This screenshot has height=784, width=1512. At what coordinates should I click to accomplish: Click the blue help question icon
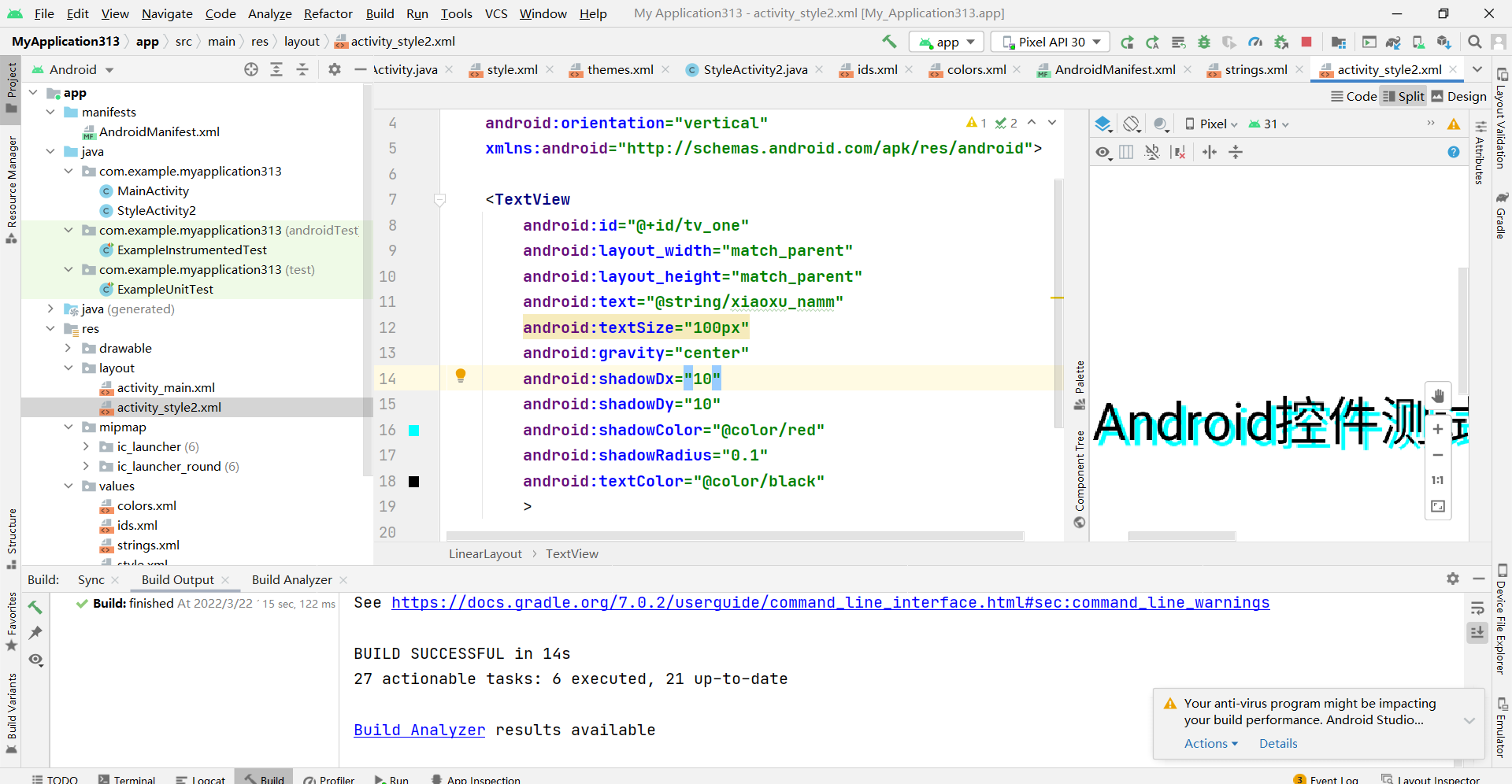pos(1454,152)
